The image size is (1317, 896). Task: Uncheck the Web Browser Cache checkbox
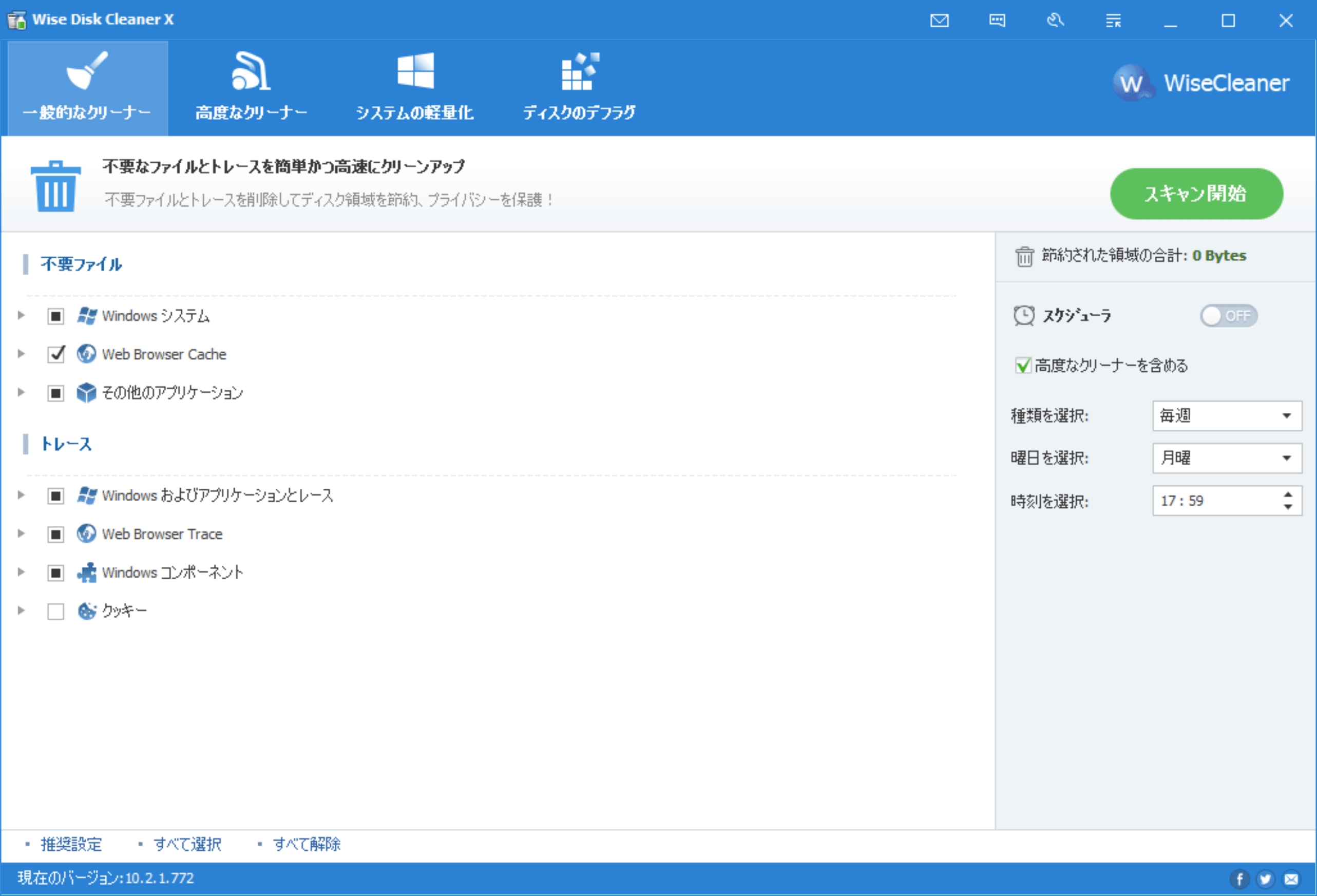point(55,354)
